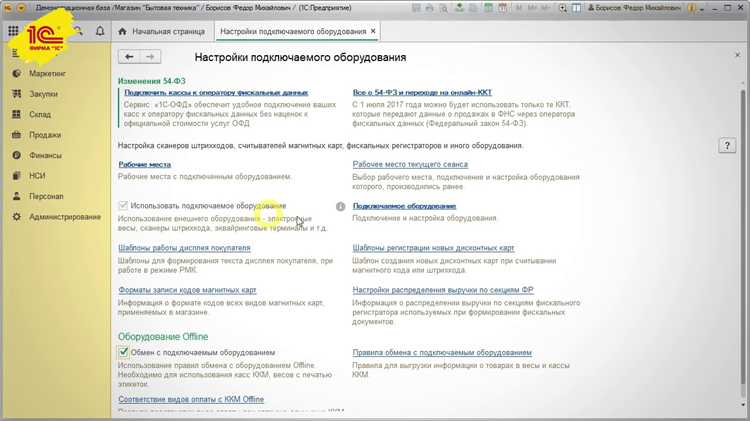Screen dimensions: 750x421
Task: Click the home icon on Начальная страница tab
Action: pos(122,31)
